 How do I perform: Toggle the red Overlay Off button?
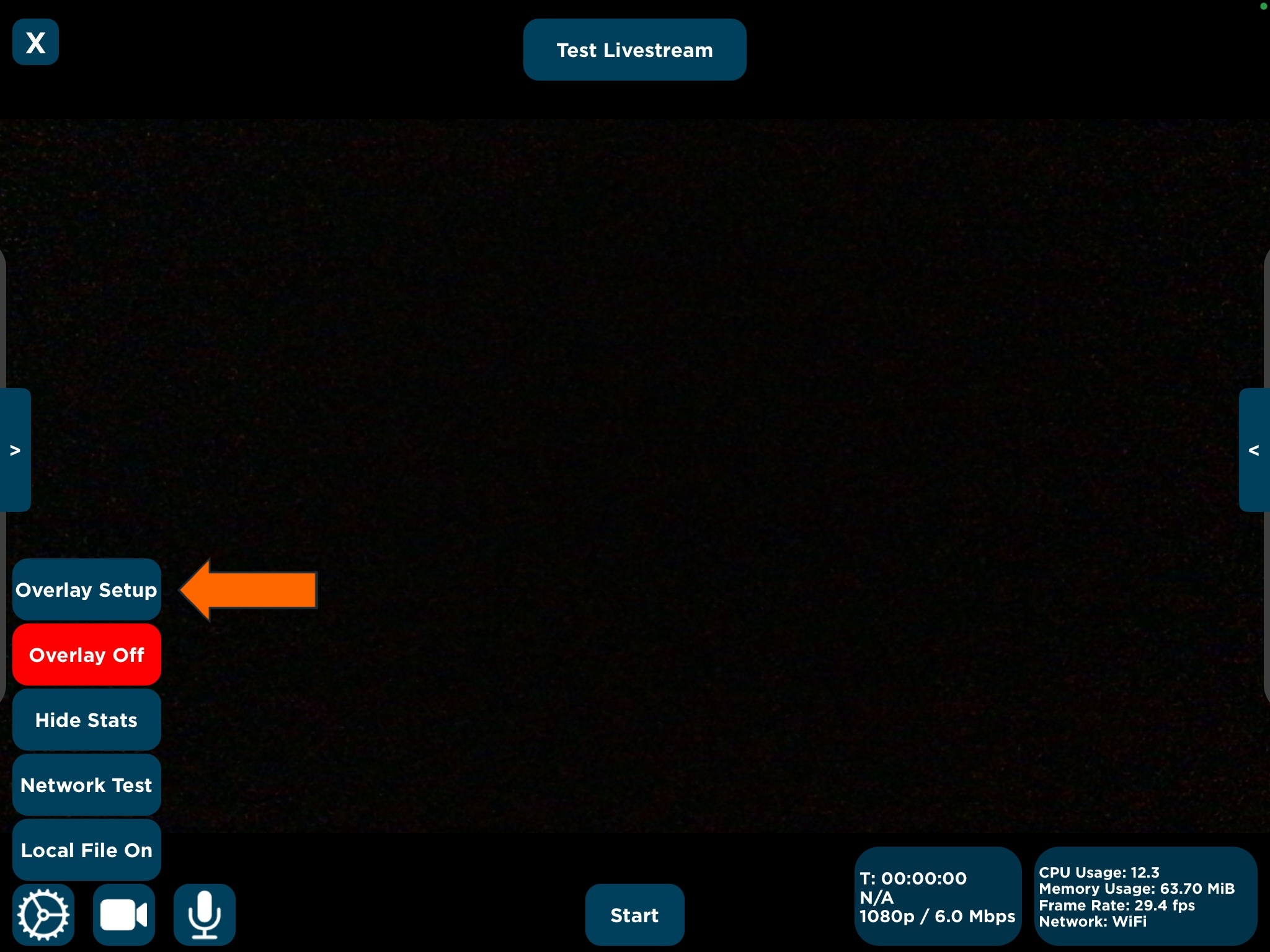point(87,654)
